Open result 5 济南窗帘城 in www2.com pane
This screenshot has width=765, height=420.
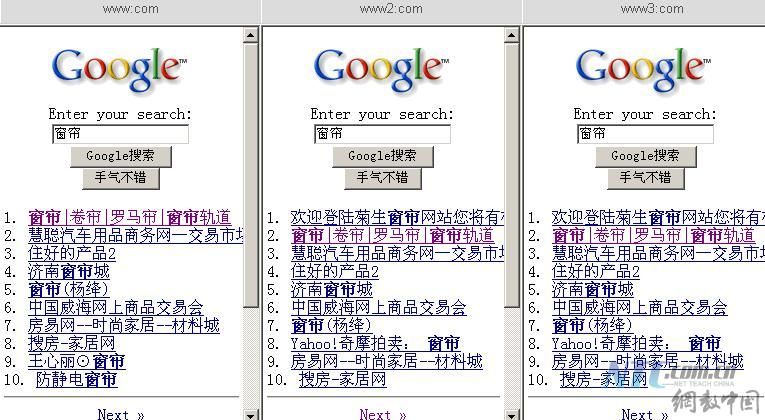[x=332, y=290]
